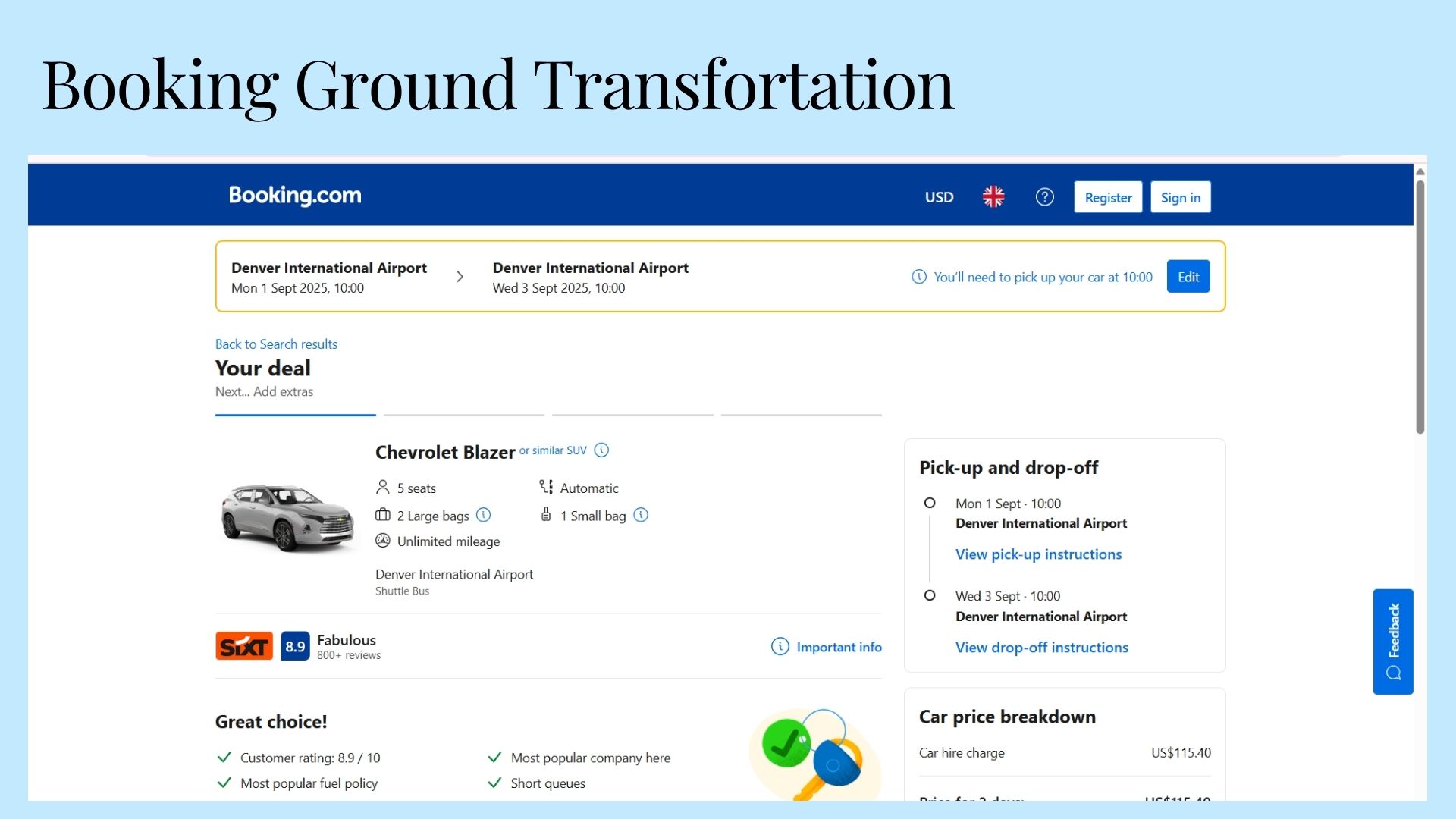Show info about 2 Large bags
Viewport: 1456px width, 819px height.
(x=483, y=516)
